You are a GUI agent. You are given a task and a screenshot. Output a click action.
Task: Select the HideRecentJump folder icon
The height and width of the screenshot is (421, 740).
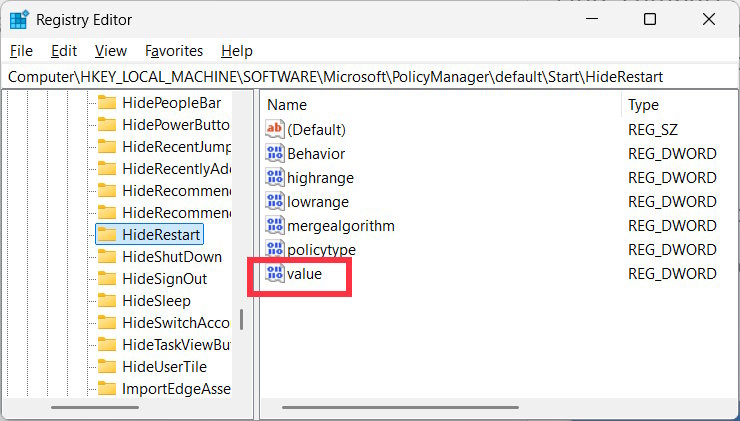pyautogui.click(x=107, y=147)
